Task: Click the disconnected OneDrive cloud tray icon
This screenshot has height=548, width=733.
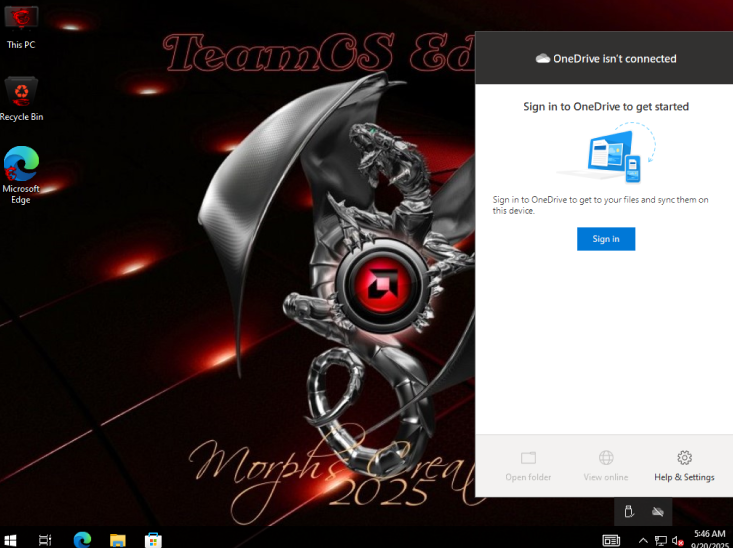Action: tap(658, 512)
